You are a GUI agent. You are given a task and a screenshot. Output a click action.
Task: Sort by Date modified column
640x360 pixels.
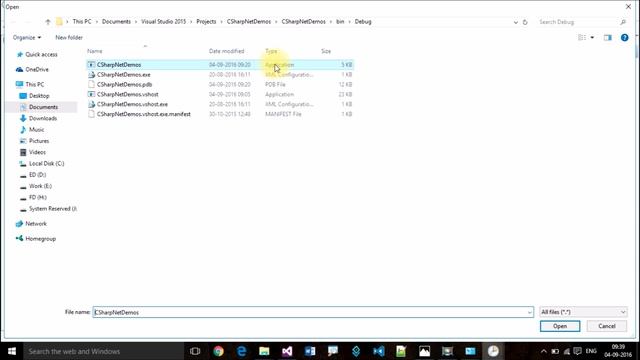coord(227,51)
